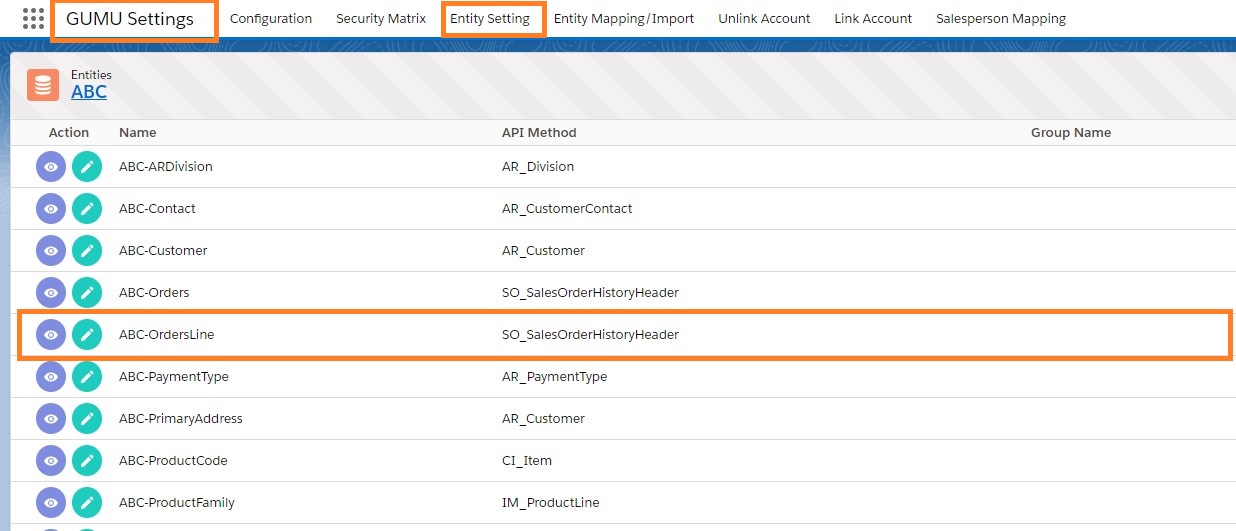View the ABC-OrdersLine entity
The image size is (1236, 531).
[51, 335]
